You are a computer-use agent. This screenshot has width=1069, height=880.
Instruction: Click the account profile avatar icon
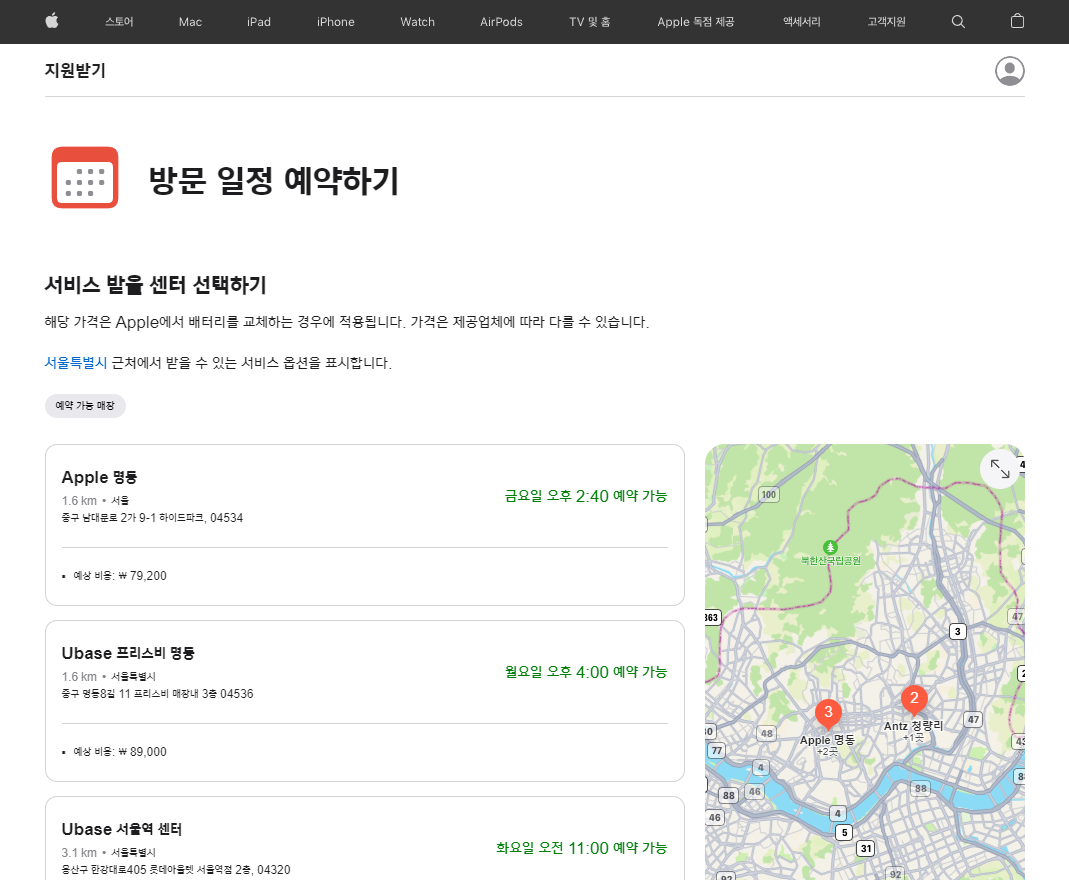coord(1010,71)
